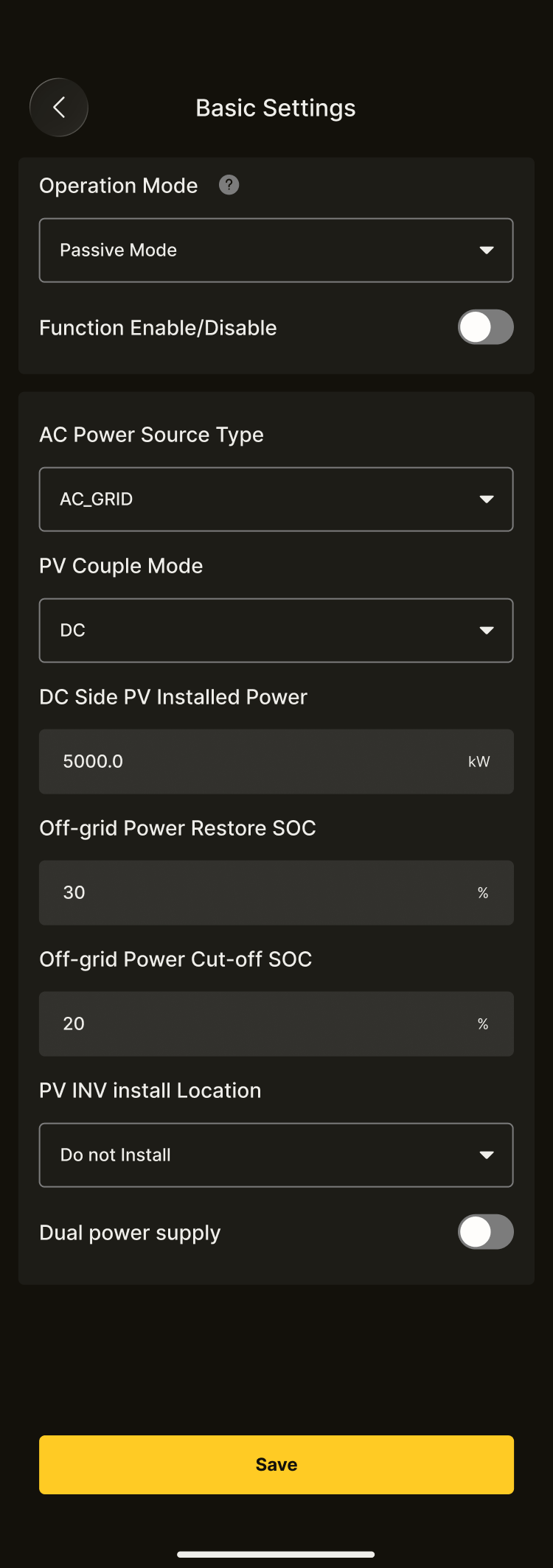Edit the Off-grid Power Restore SOC field

(x=251, y=893)
